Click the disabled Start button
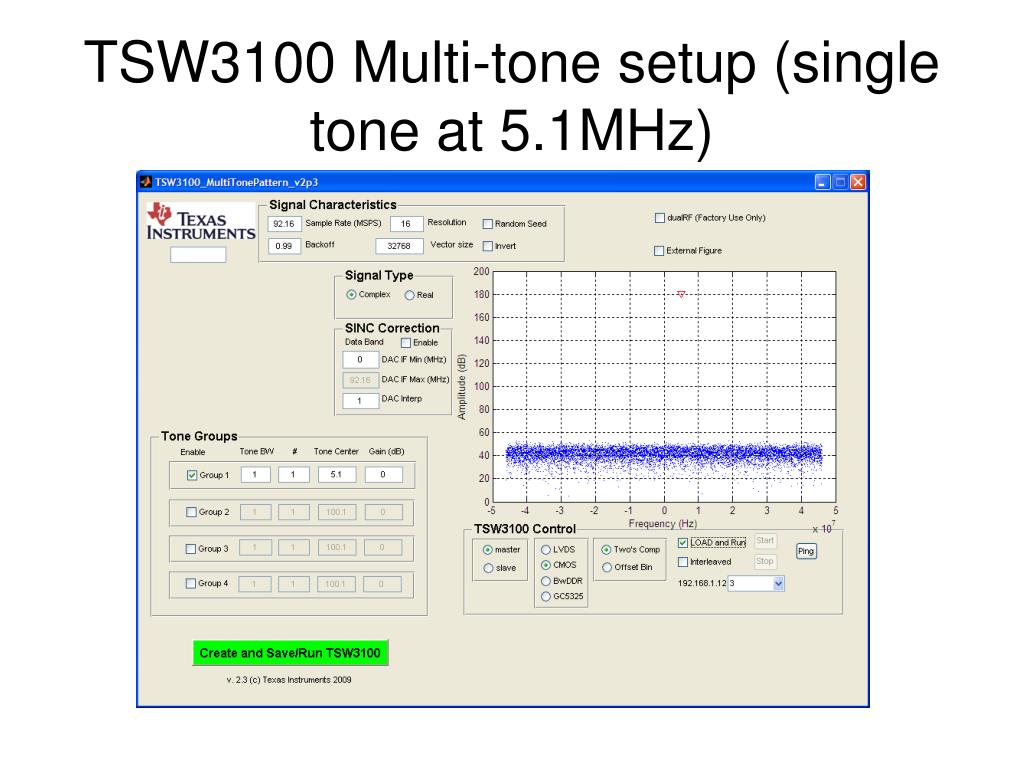Image resolution: width=1024 pixels, height=768 pixels. pos(765,541)
